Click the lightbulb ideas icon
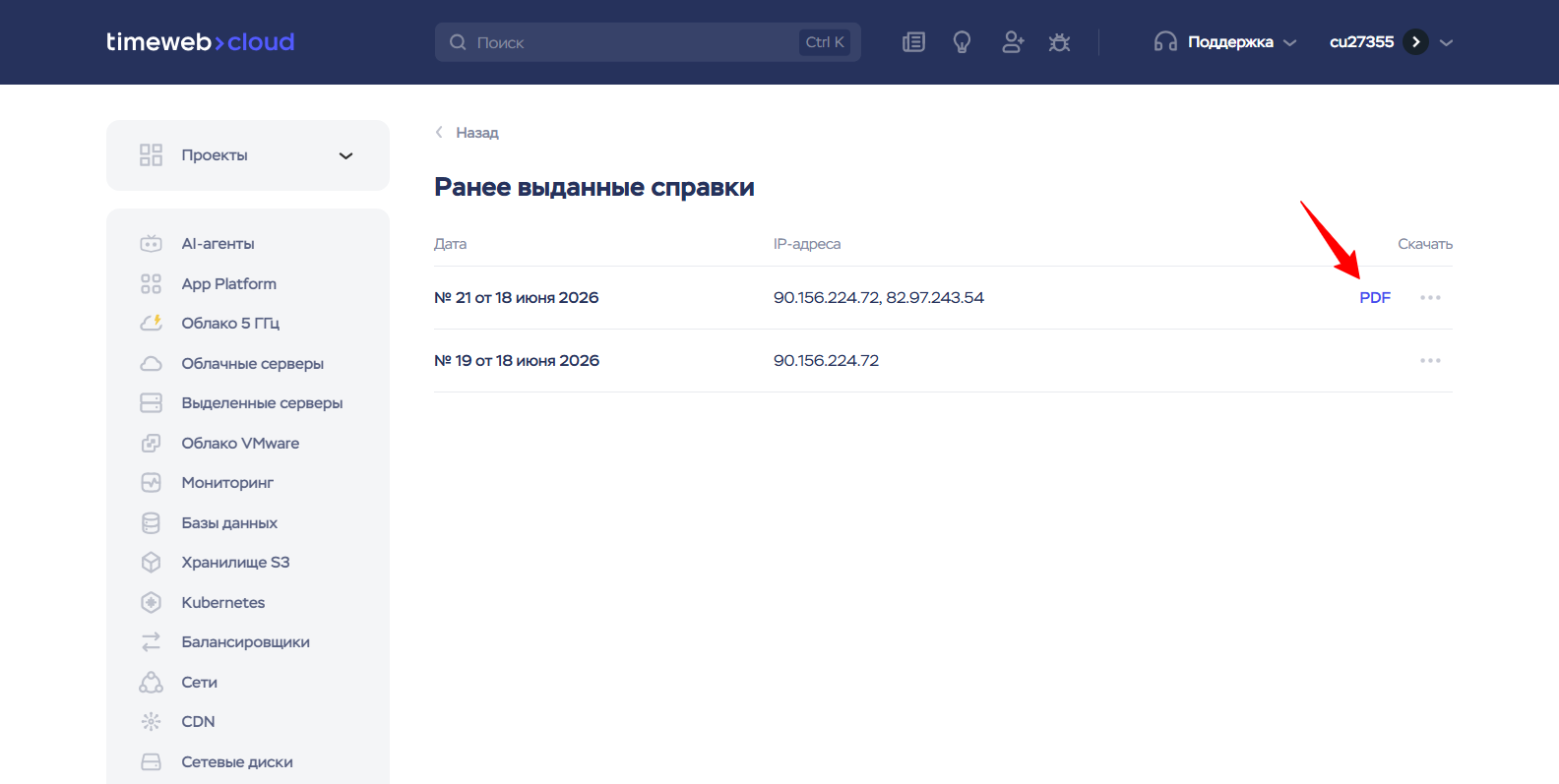 [962, 42]
